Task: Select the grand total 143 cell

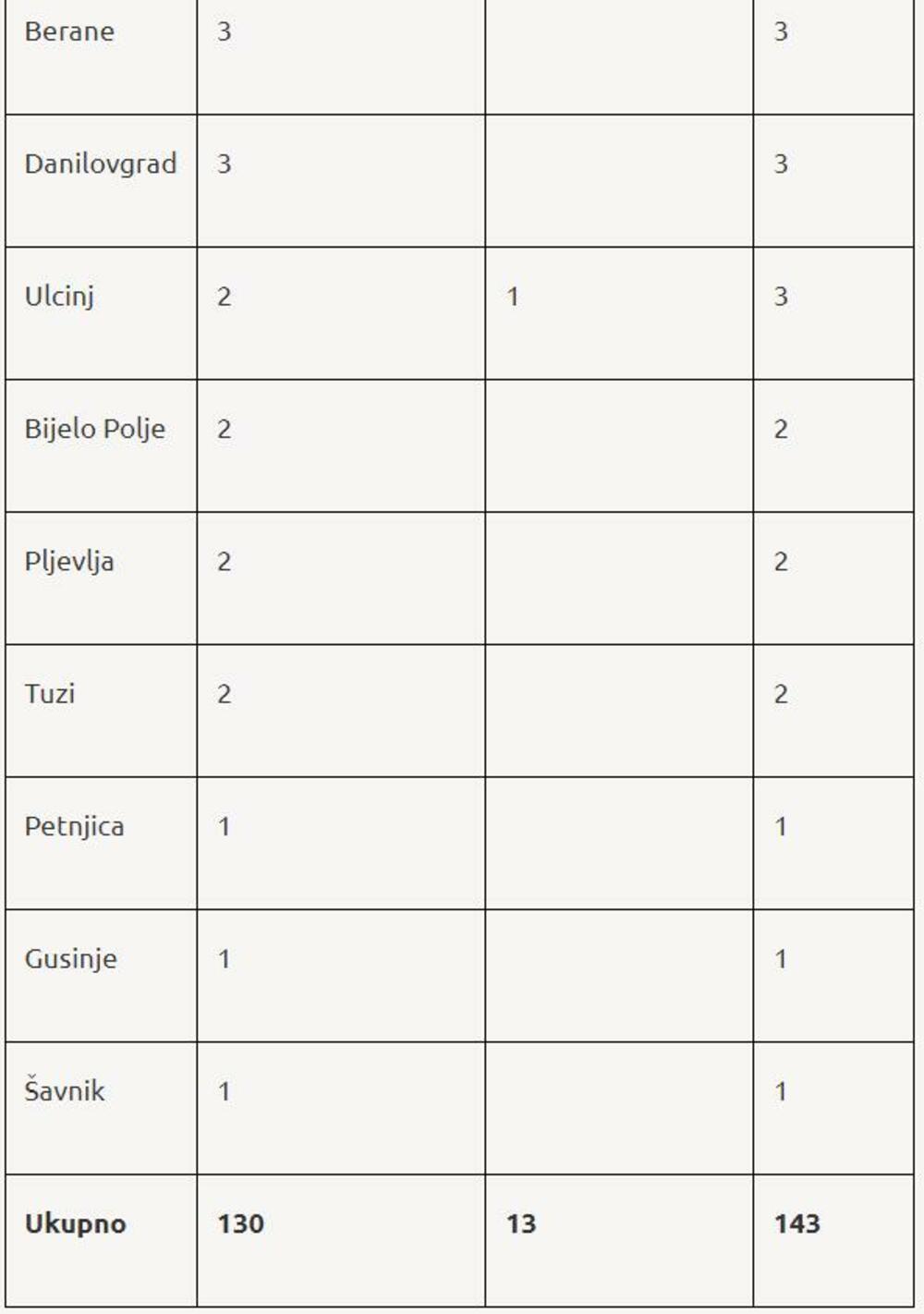Action: [x=796, y=1223]
